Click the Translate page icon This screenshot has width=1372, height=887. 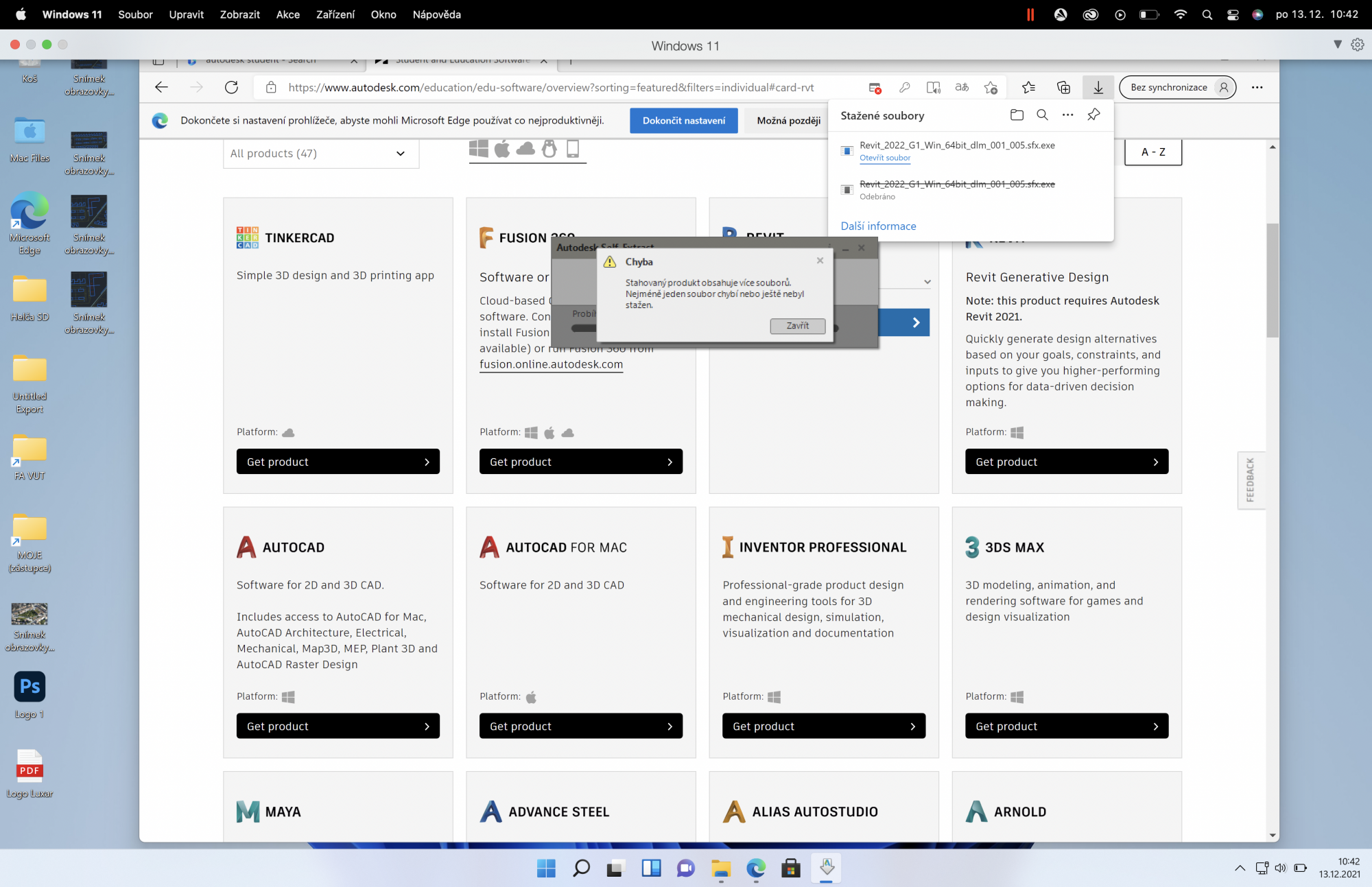pos(962,87)
